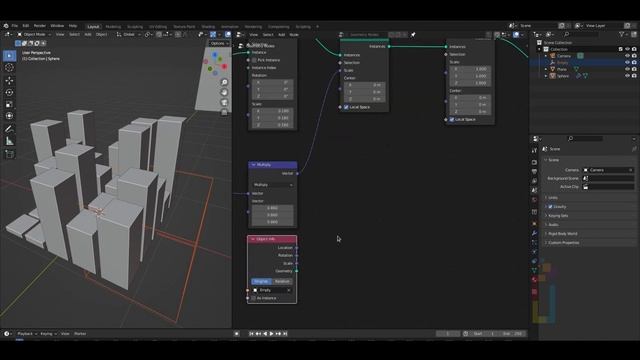
Task: Select the Select Box tool in viewport toolbar
Action: (9, 56)
